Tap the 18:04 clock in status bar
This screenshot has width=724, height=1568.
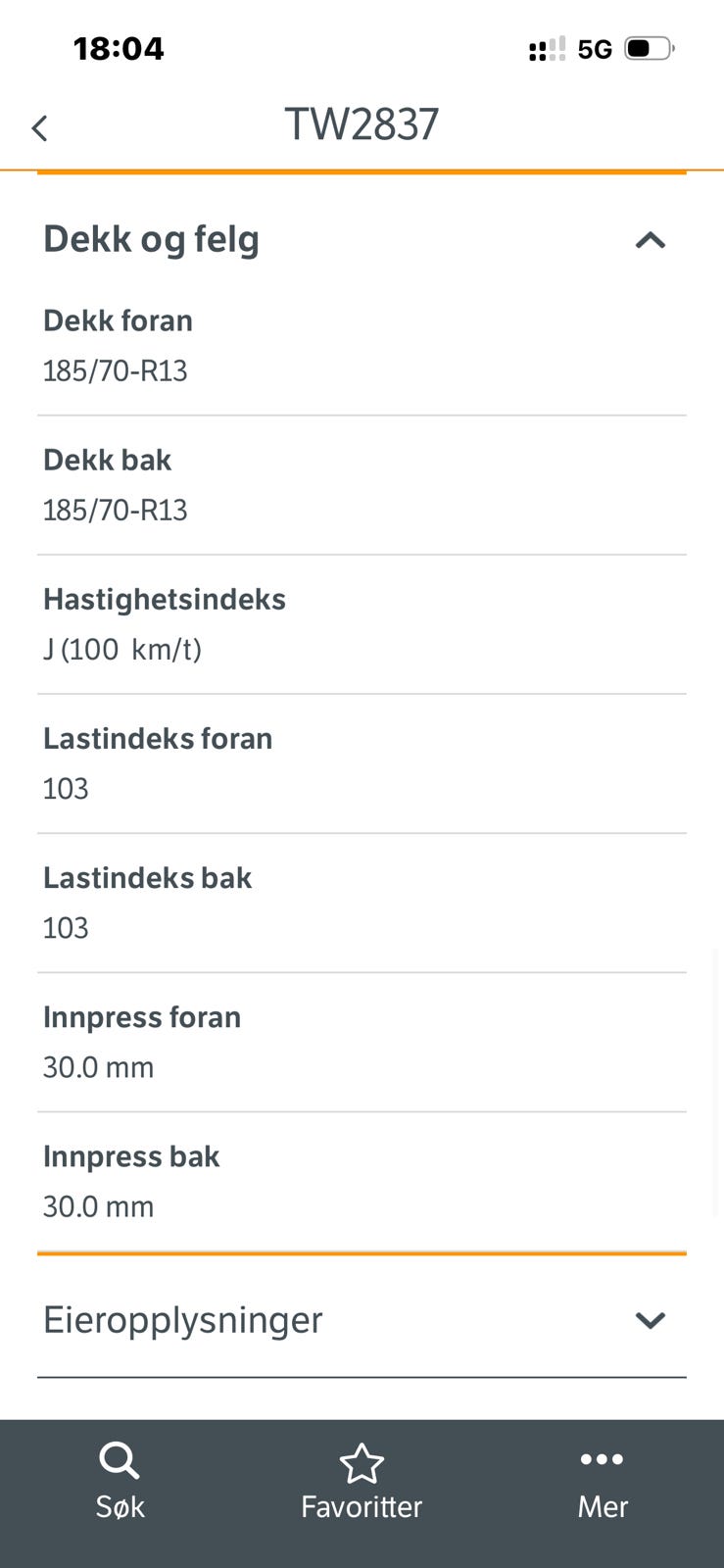[x=119, y=48]
